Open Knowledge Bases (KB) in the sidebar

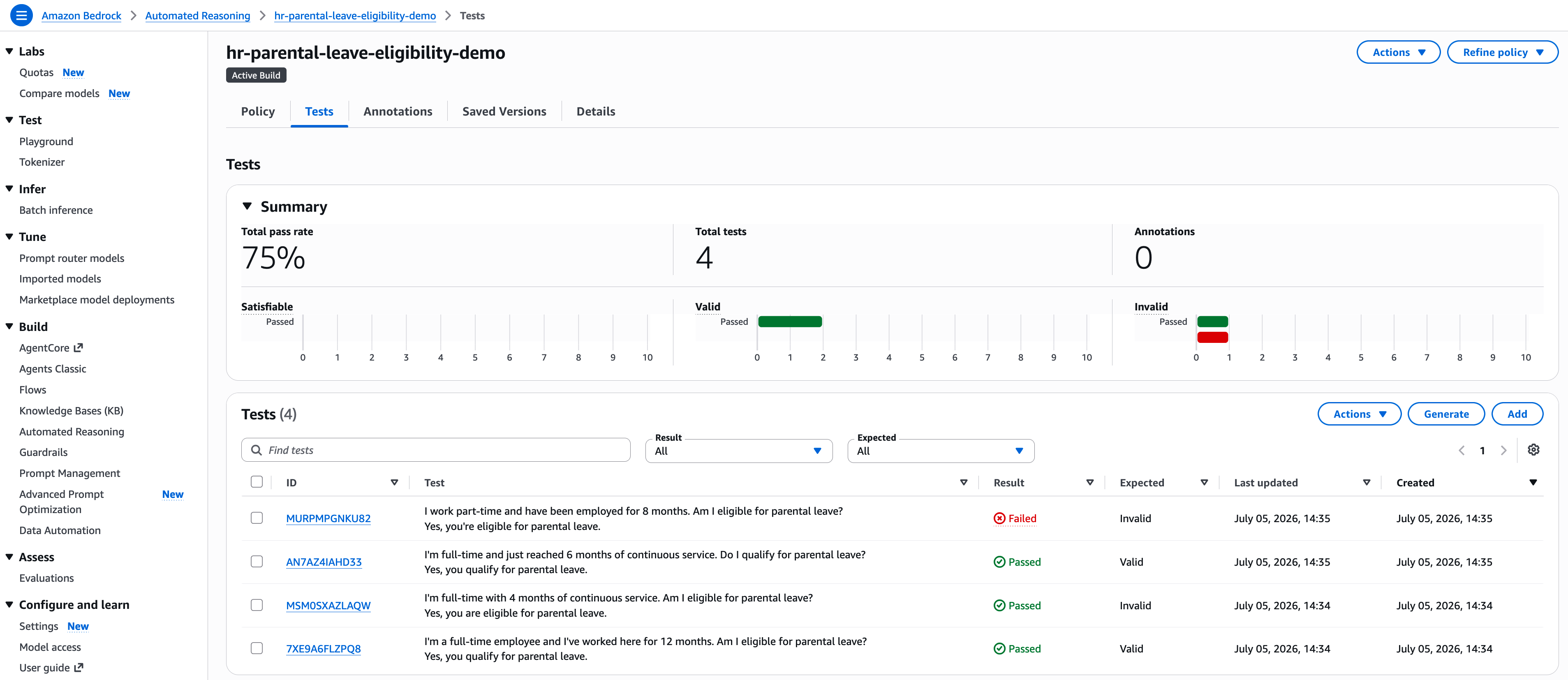(71, 411)
